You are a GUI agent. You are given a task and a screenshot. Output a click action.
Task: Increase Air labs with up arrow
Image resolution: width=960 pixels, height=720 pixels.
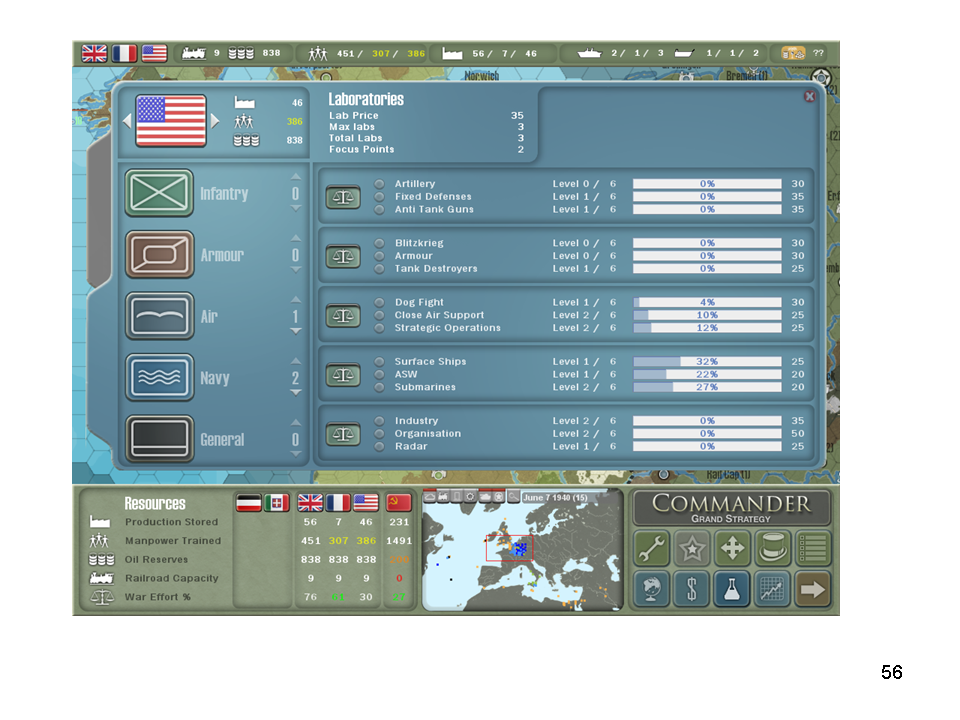(295, 299)
